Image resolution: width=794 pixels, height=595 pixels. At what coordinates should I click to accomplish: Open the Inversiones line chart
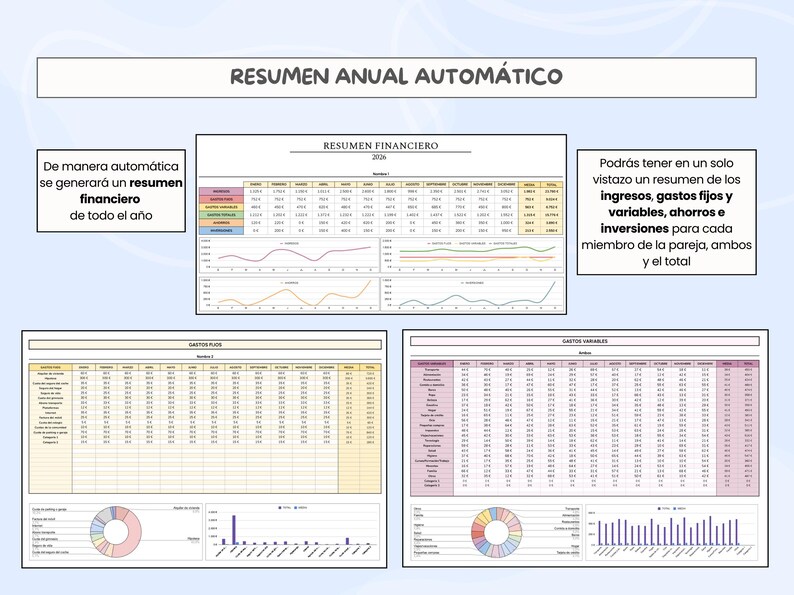tap(472, 294)
